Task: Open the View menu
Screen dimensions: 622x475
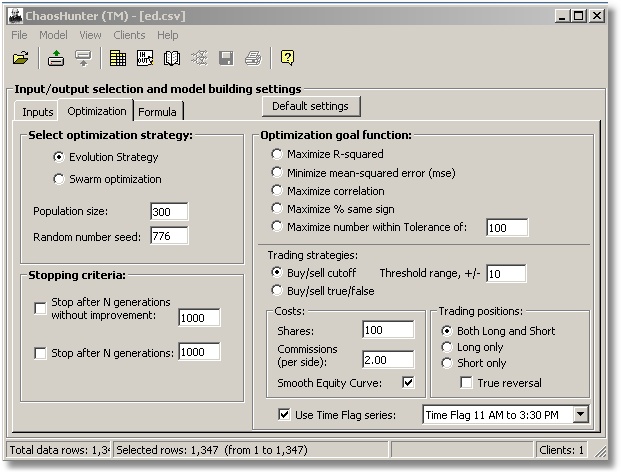Action: coord(90,35)
